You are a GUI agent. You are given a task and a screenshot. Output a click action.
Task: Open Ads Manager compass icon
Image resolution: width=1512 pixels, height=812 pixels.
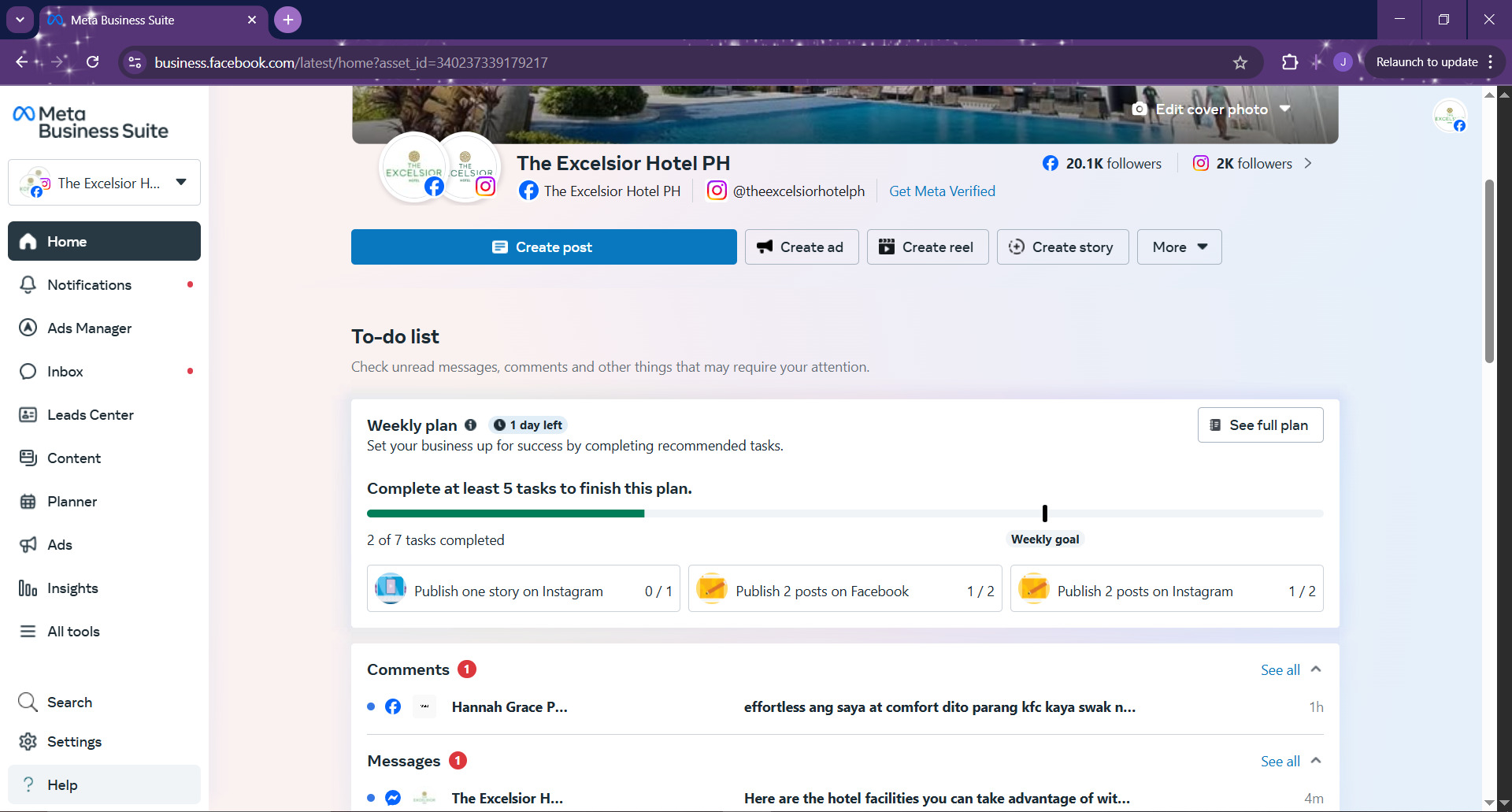click(28, 328)
